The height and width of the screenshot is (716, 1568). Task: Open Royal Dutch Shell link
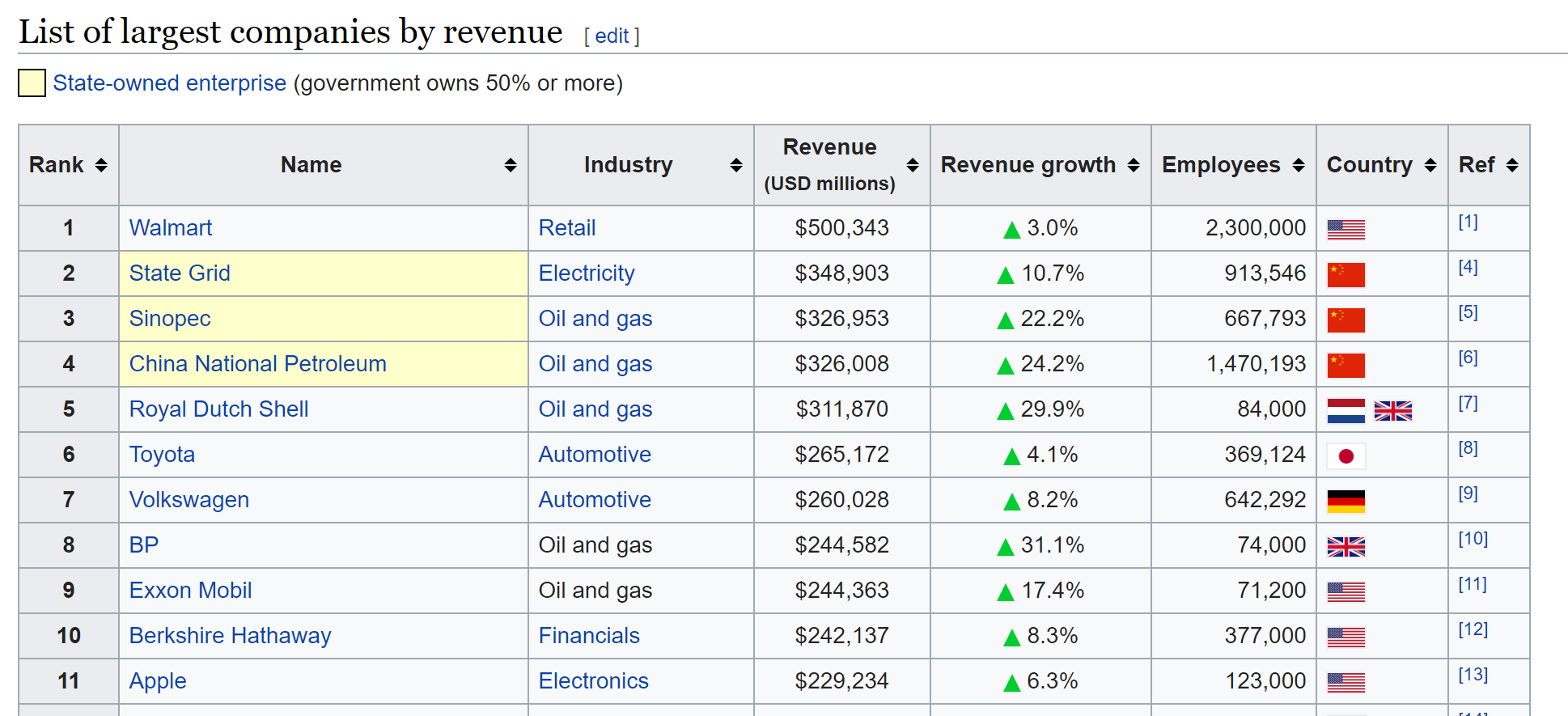pyautogui.click(x=219, y=409)
